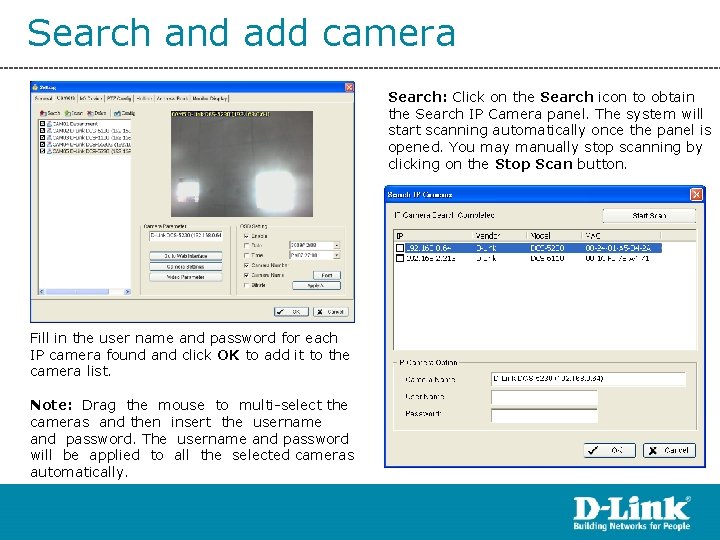Switch to the Monitor Display tab
The image size is (720, 540).
(x=209, y=98)
